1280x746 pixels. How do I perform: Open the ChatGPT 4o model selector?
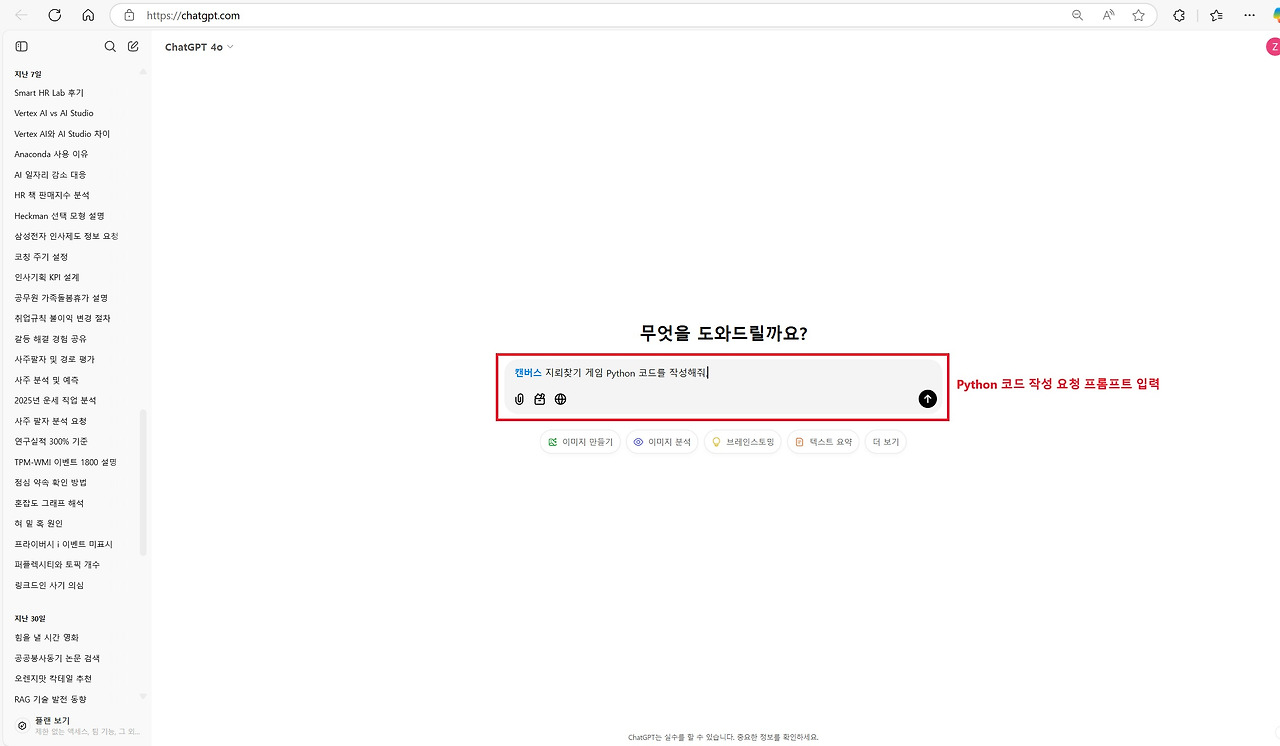199,47
